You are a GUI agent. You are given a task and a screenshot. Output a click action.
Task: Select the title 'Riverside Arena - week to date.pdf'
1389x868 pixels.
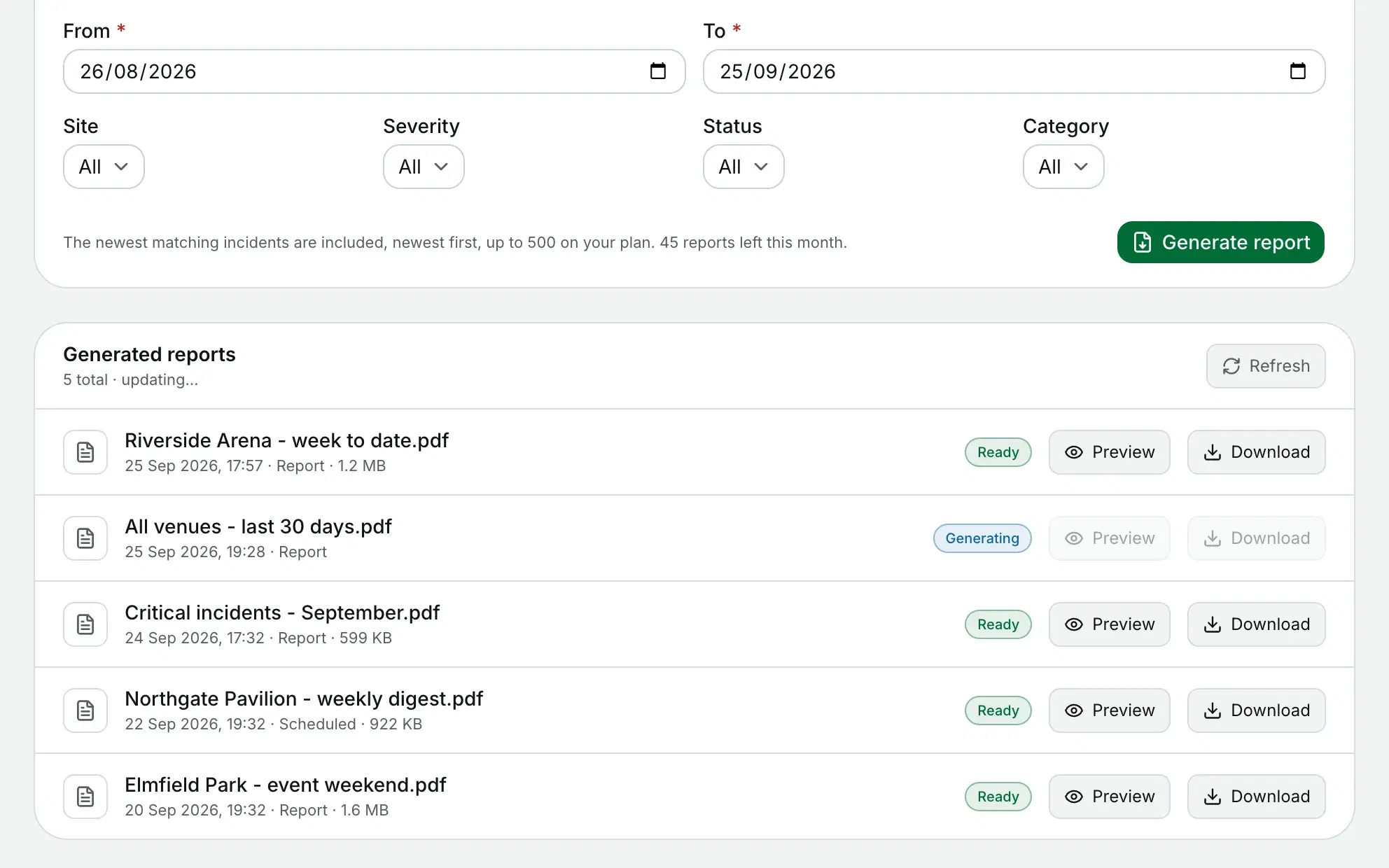286,440
